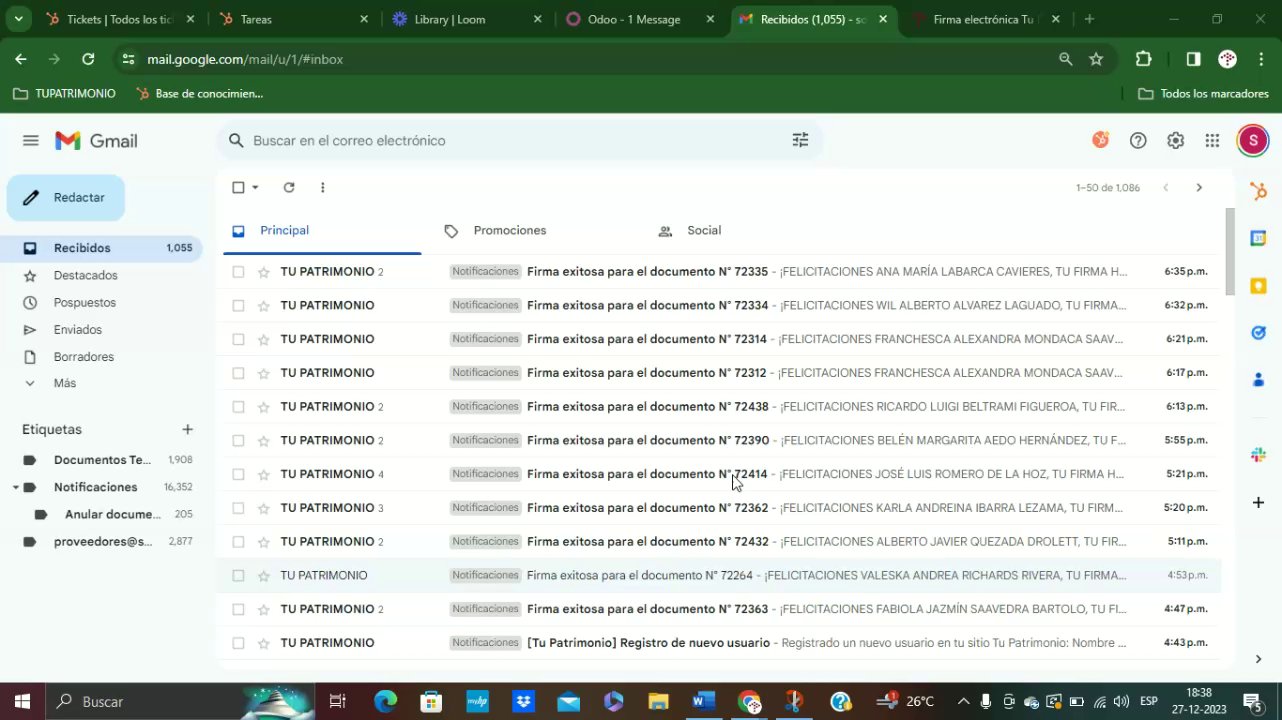Open Gmail Help question mark icon

click(x=1138, y=141)
